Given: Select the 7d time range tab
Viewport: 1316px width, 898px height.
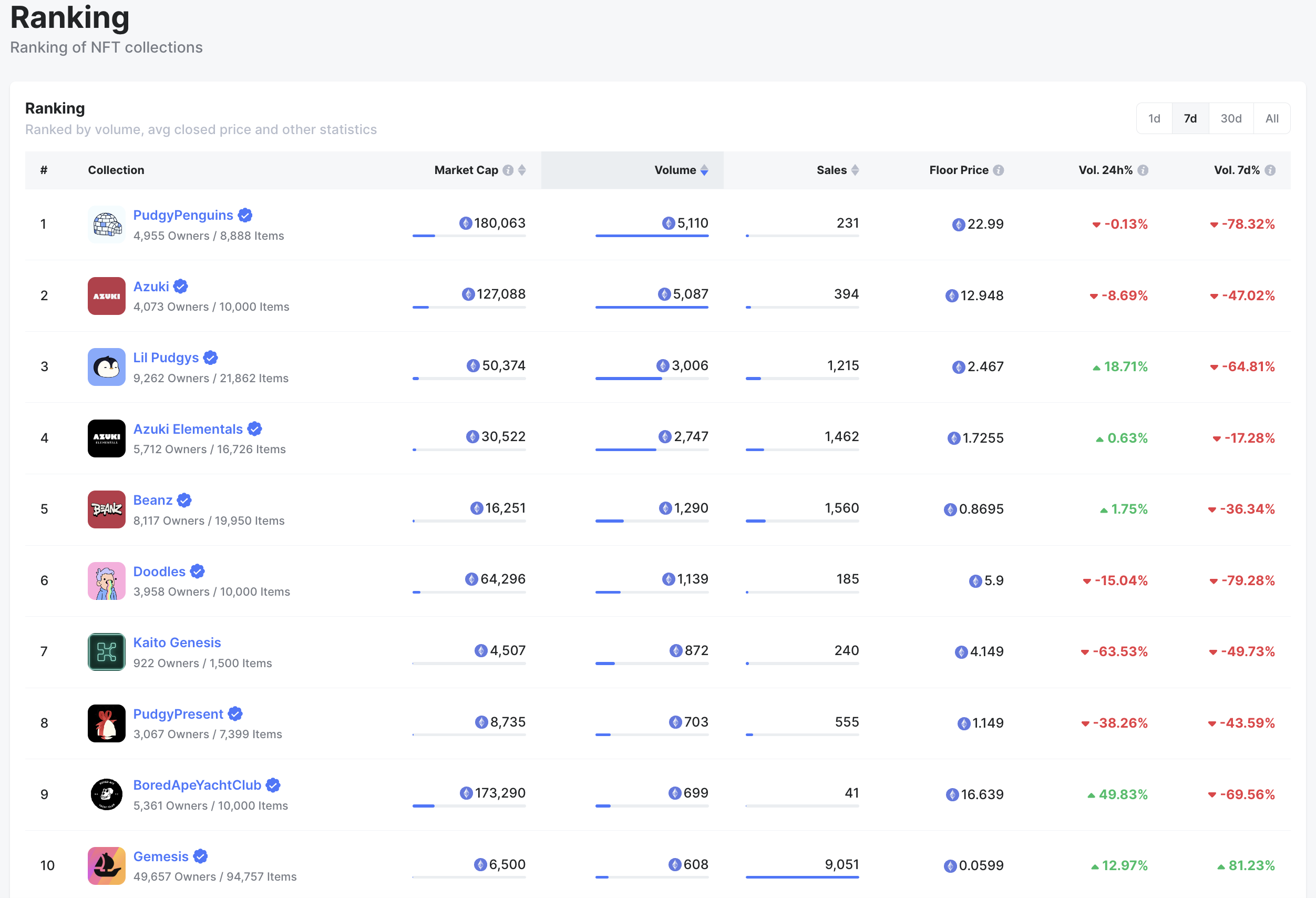Looking at the screenshot, I should click(1190, 118).
